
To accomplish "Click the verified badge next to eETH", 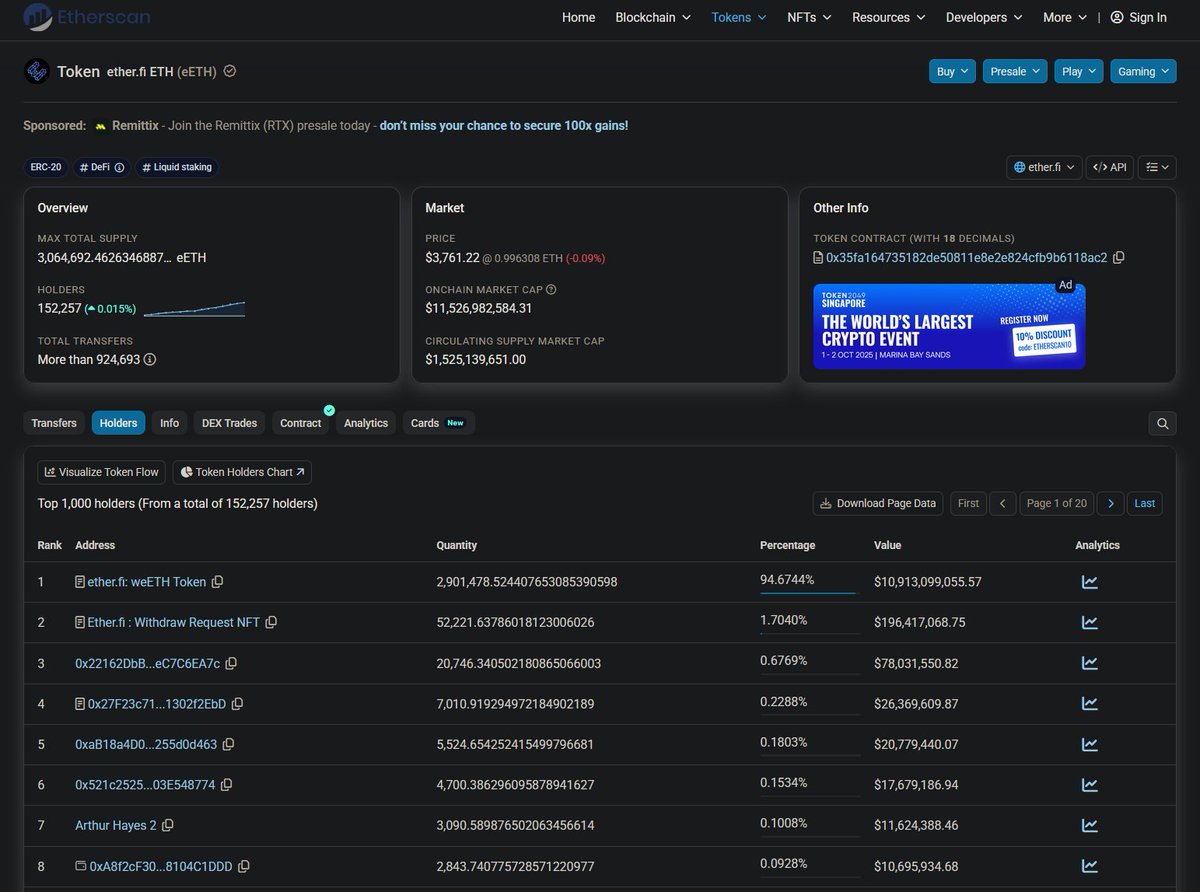I will (x=230, y=71).
